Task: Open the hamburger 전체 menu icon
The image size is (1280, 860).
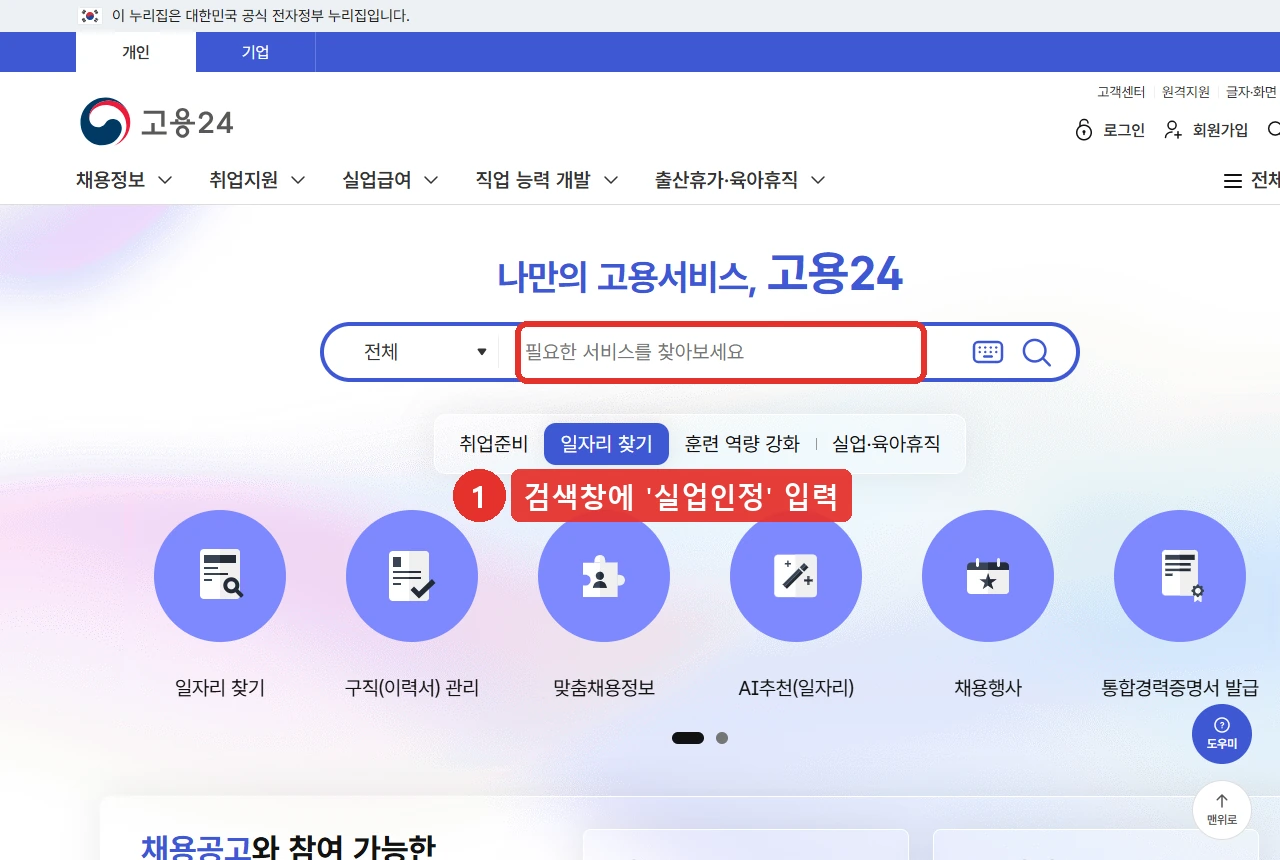Action: click(1233, 181)
